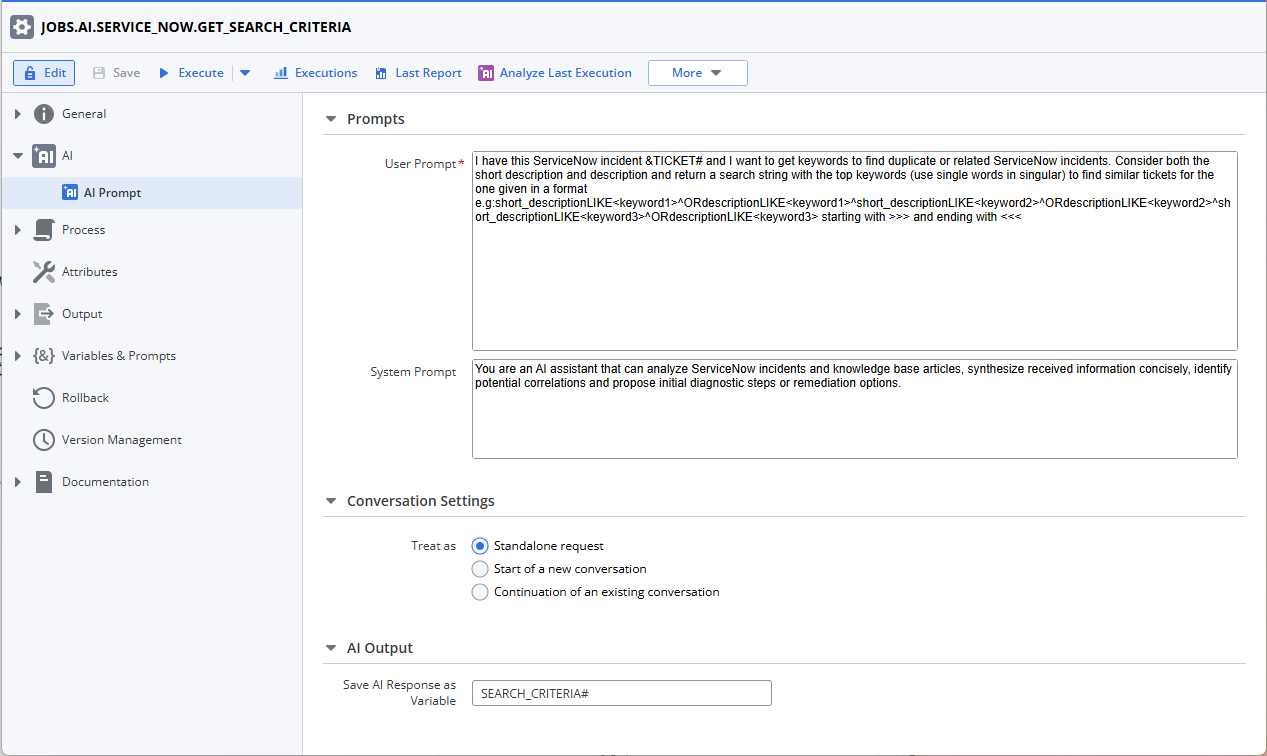1267x756 pixels.
Task: Open the Execute dropdown arrow
Action: (x=245, y=73)
